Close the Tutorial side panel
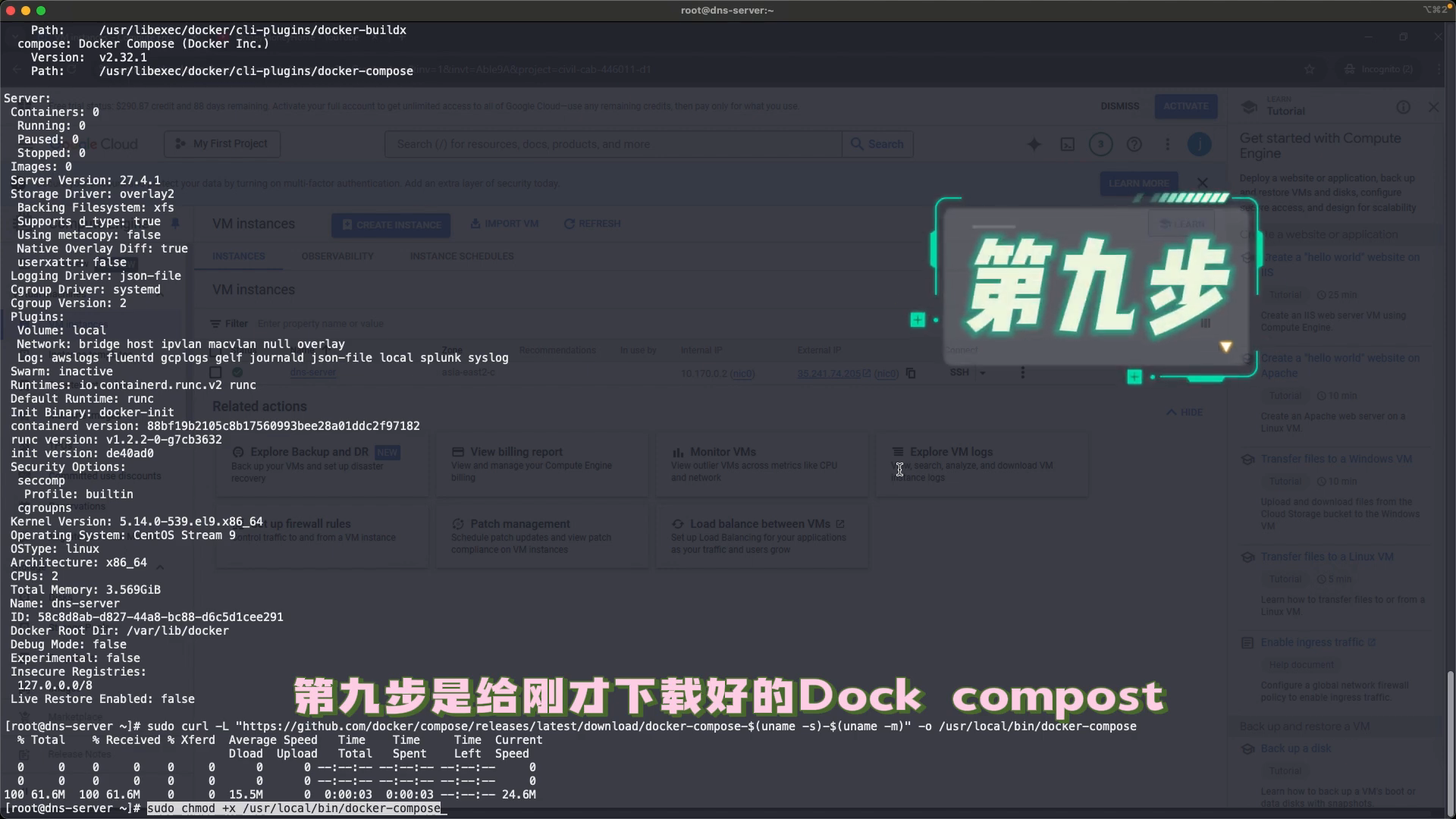Screen dimensions: 1456x819 [1433, 108]
